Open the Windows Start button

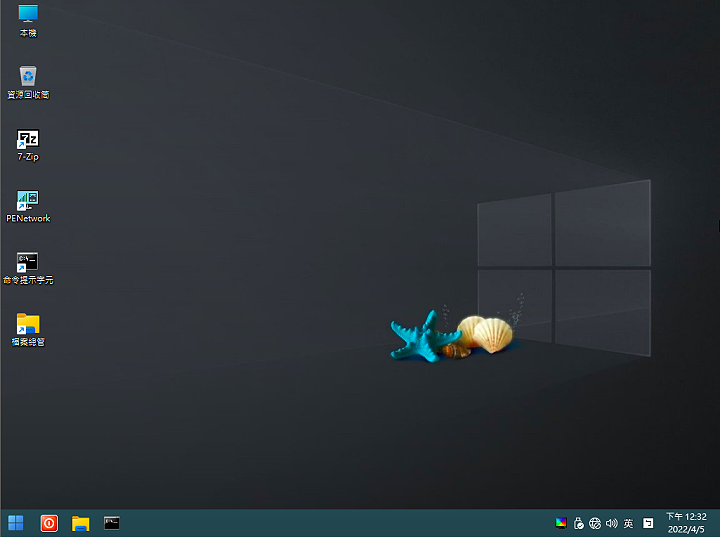16,523
